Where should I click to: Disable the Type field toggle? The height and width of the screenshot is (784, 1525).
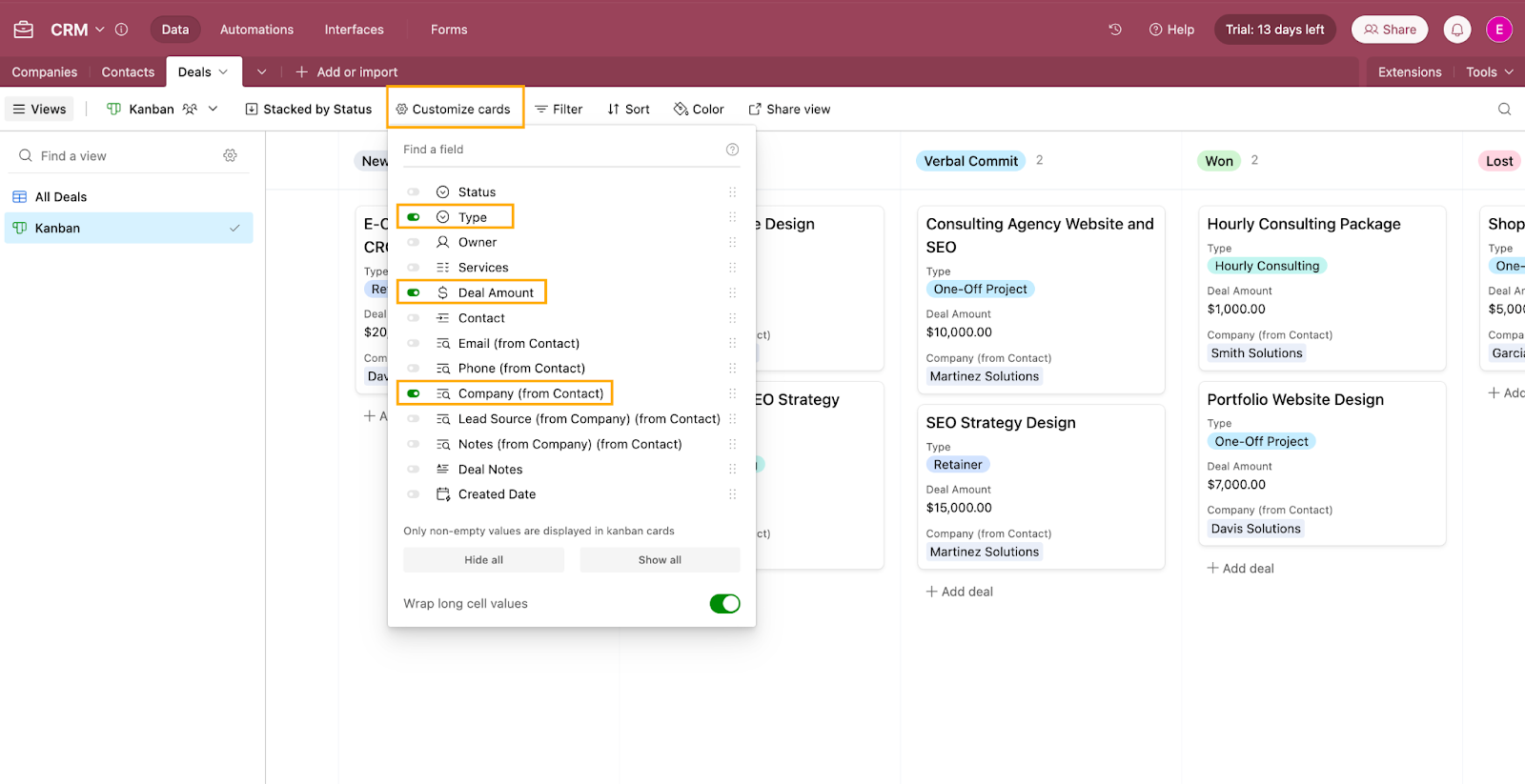[414, 217]
